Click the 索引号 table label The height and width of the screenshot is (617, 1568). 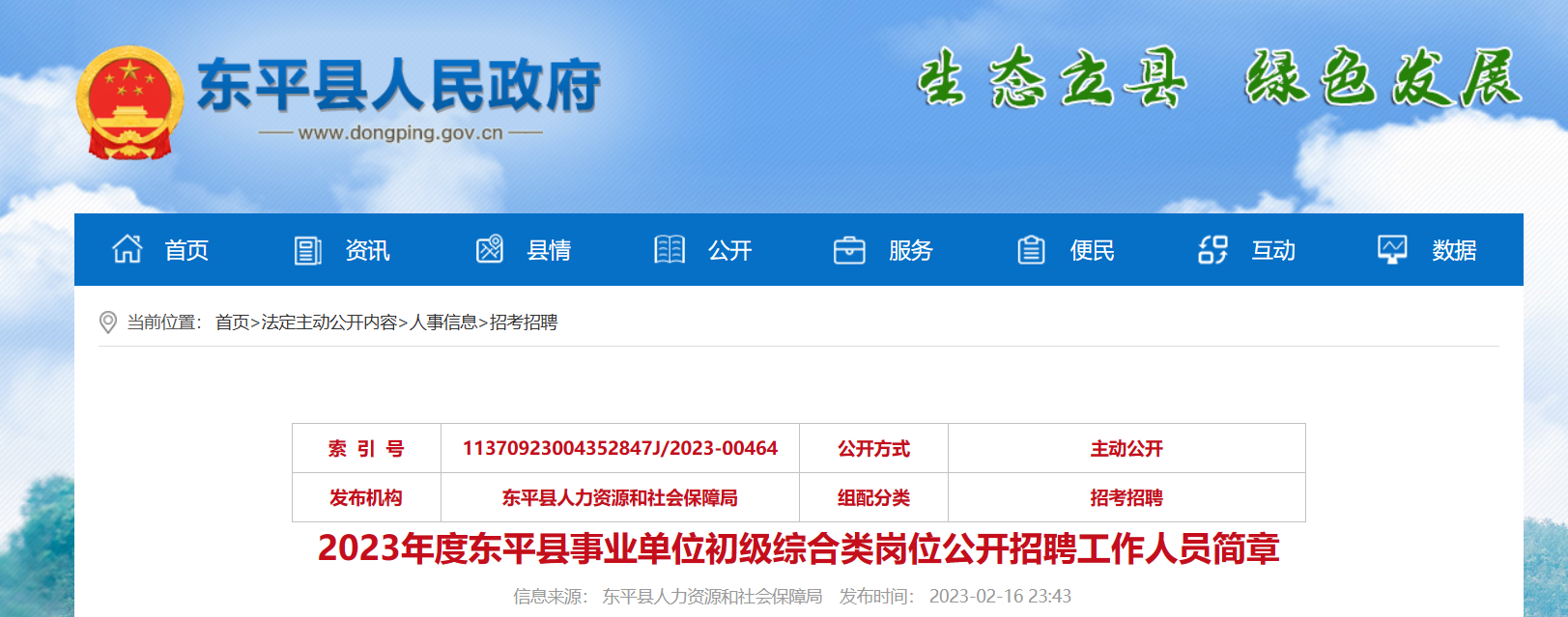point(366,449)
